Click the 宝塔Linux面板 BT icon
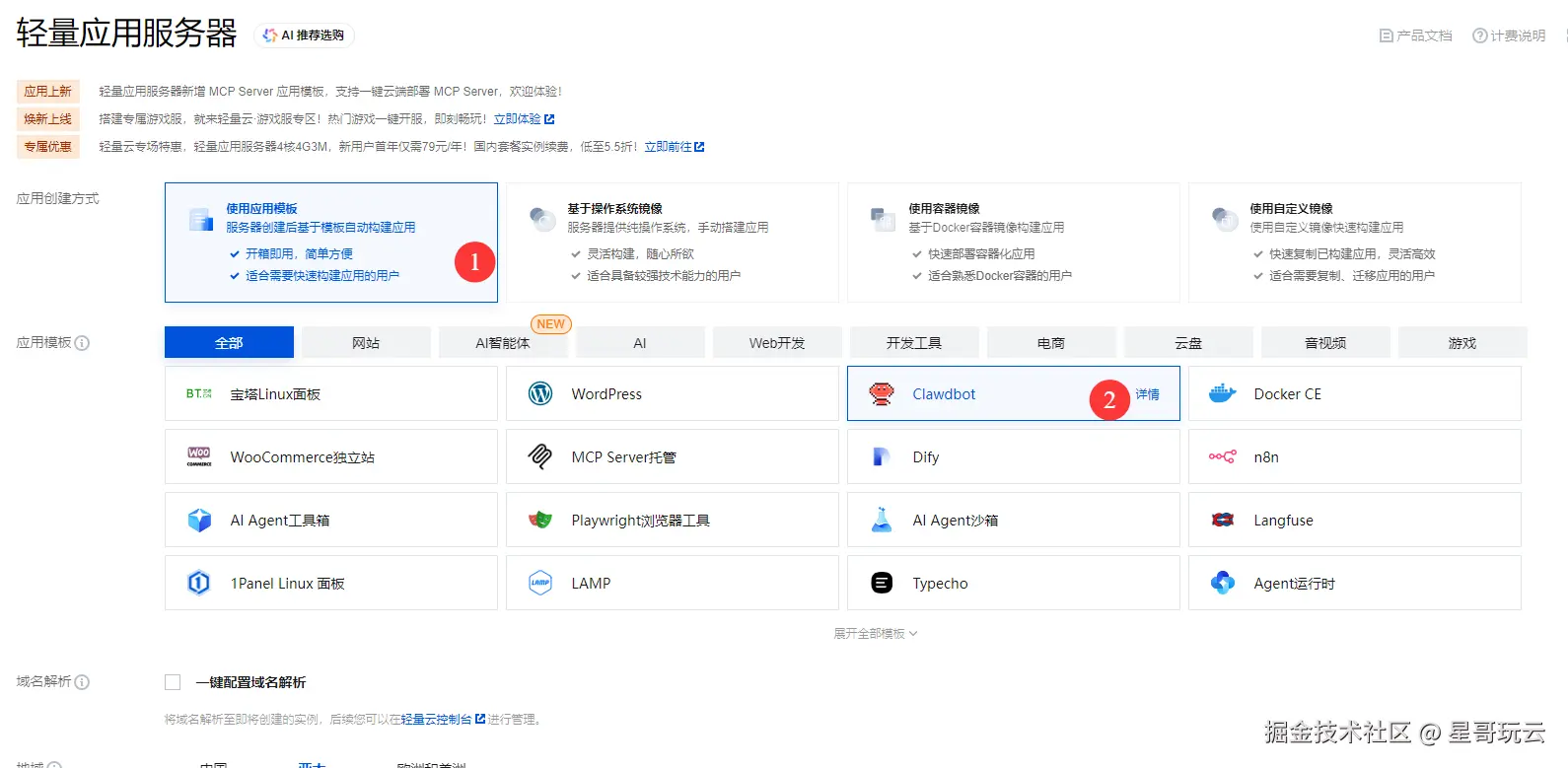1568x768 pixels. coord(199,393)
